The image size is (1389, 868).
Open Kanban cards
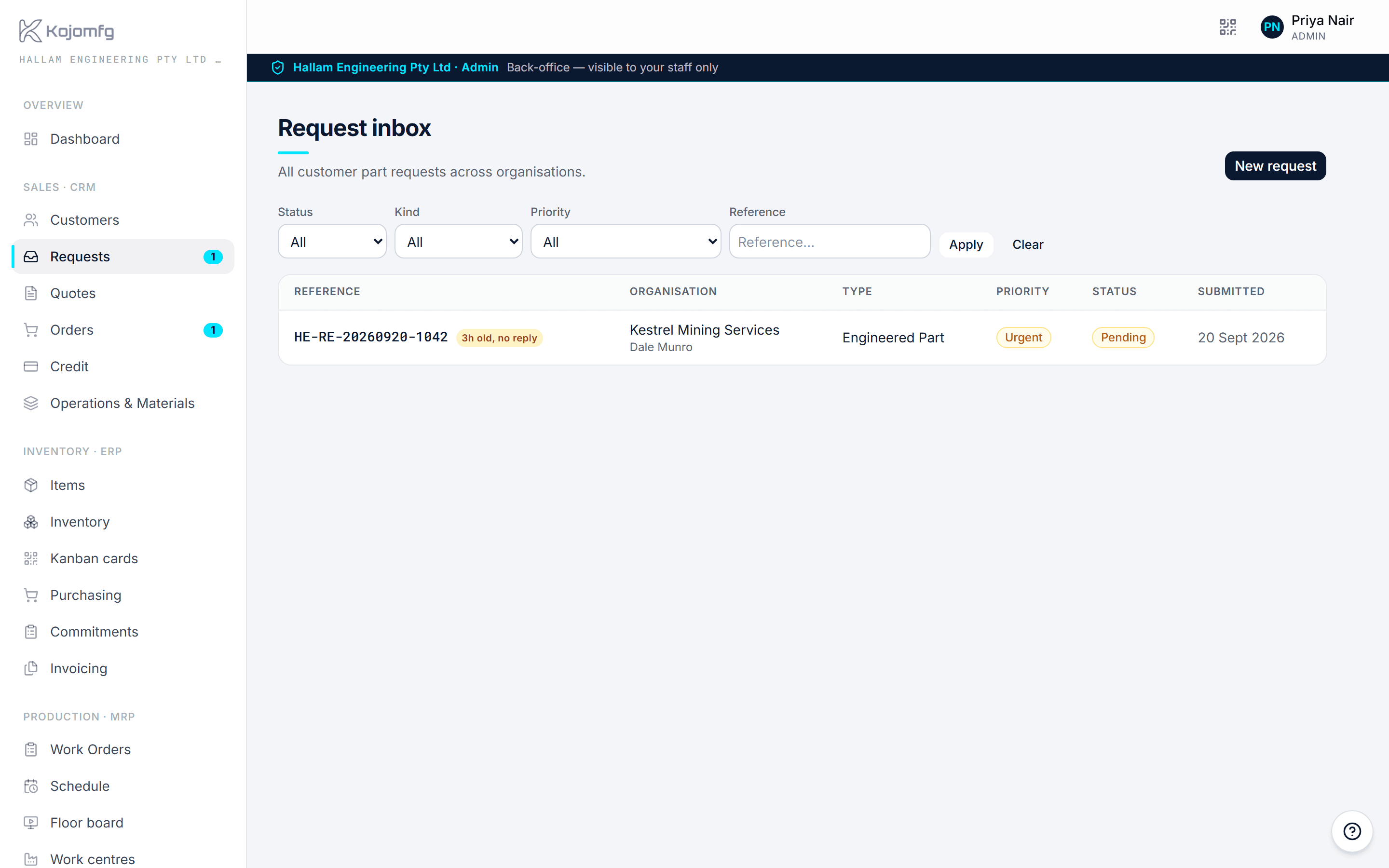tap(123, 558)
